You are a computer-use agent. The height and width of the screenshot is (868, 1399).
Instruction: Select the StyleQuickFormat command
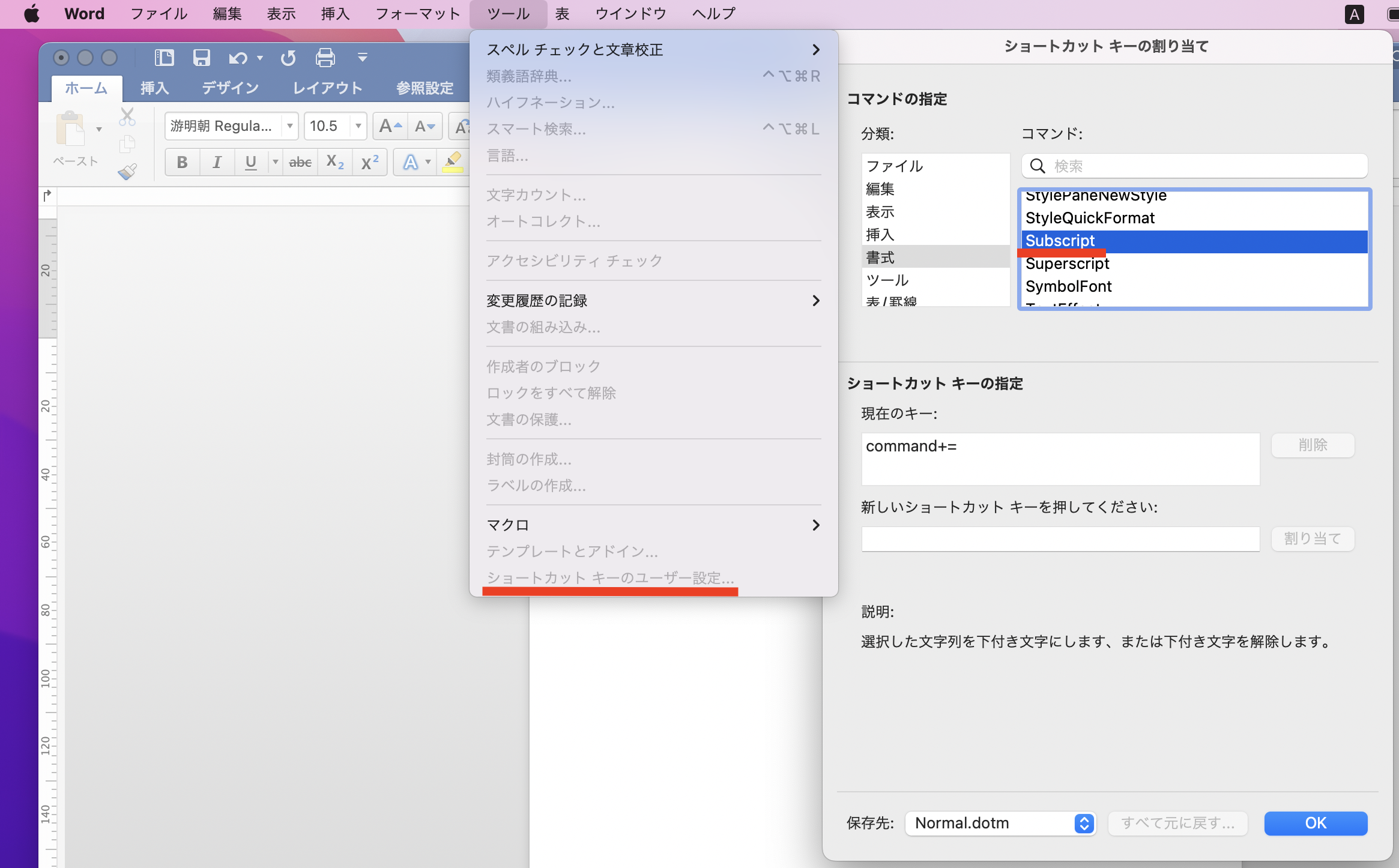[1194, 218]
